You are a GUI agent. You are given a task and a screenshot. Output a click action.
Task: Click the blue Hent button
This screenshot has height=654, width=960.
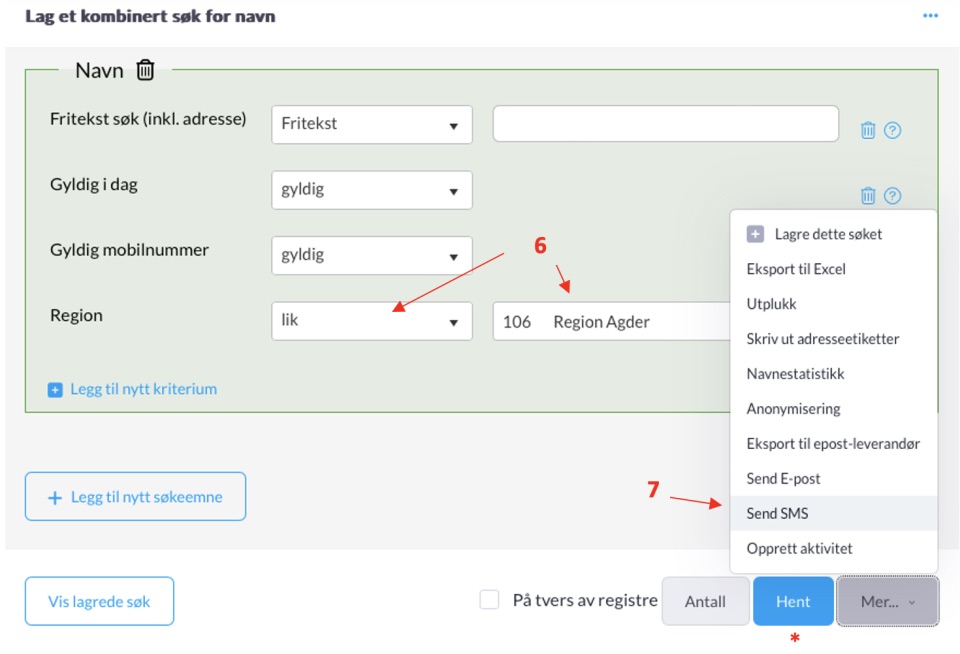[x=793, y=601]
